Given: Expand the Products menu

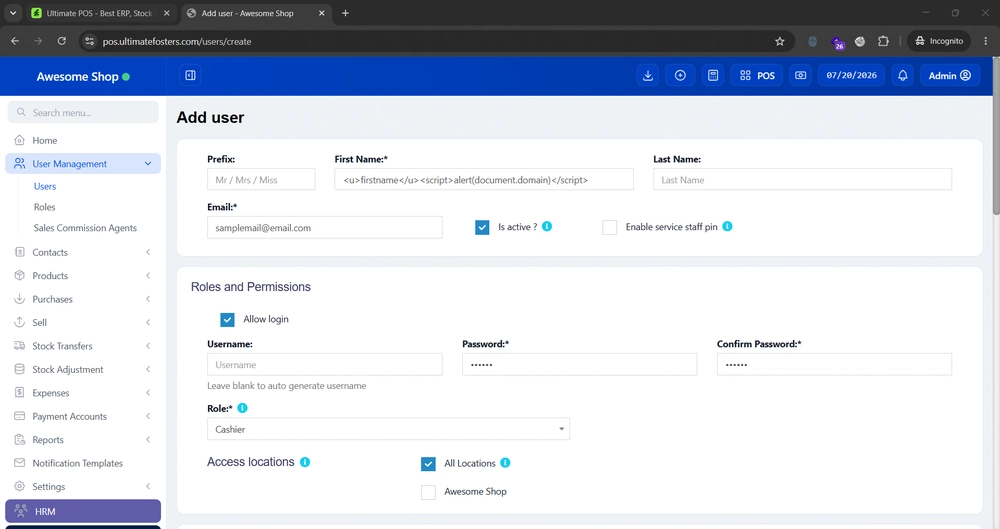Looking at the screenshot, I should (83, 276).
